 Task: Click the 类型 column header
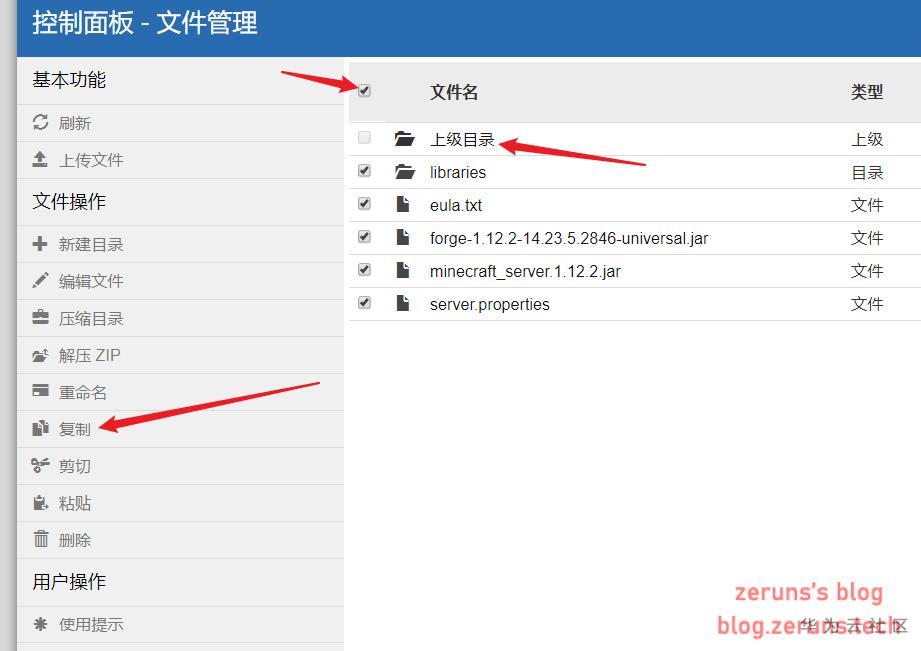tap(867, 92)
